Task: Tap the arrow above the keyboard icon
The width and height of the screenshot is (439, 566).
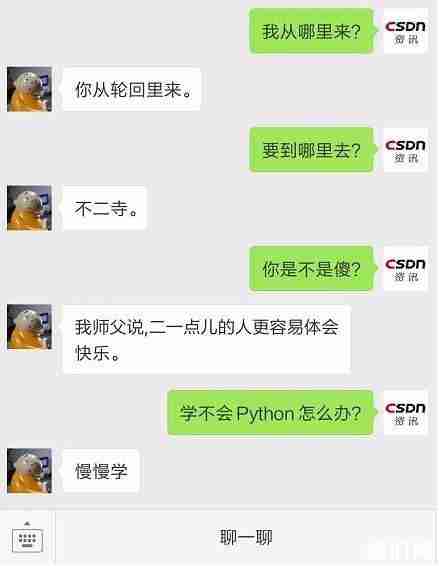Action: pyautogui.click(x=27, y=523)
